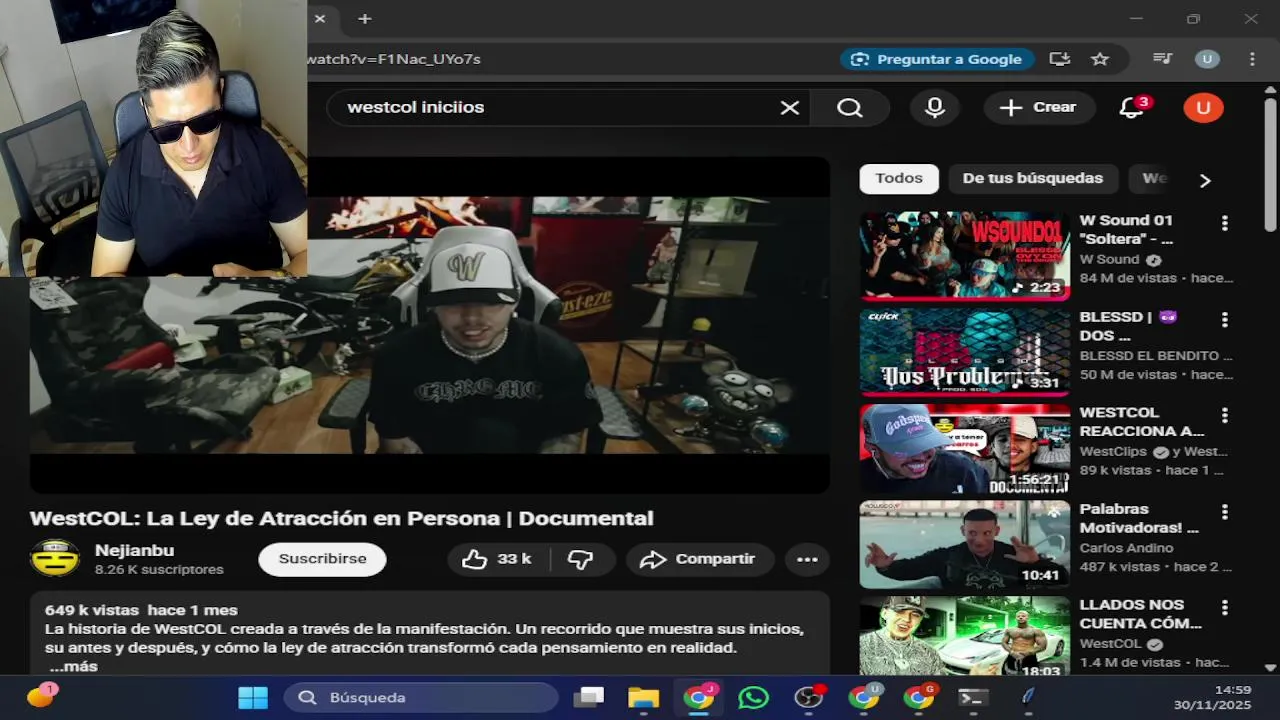Open the media control icon in Chrome toolbar
The height and width of the screenshot is (720, 1280).
[1162, 59]
